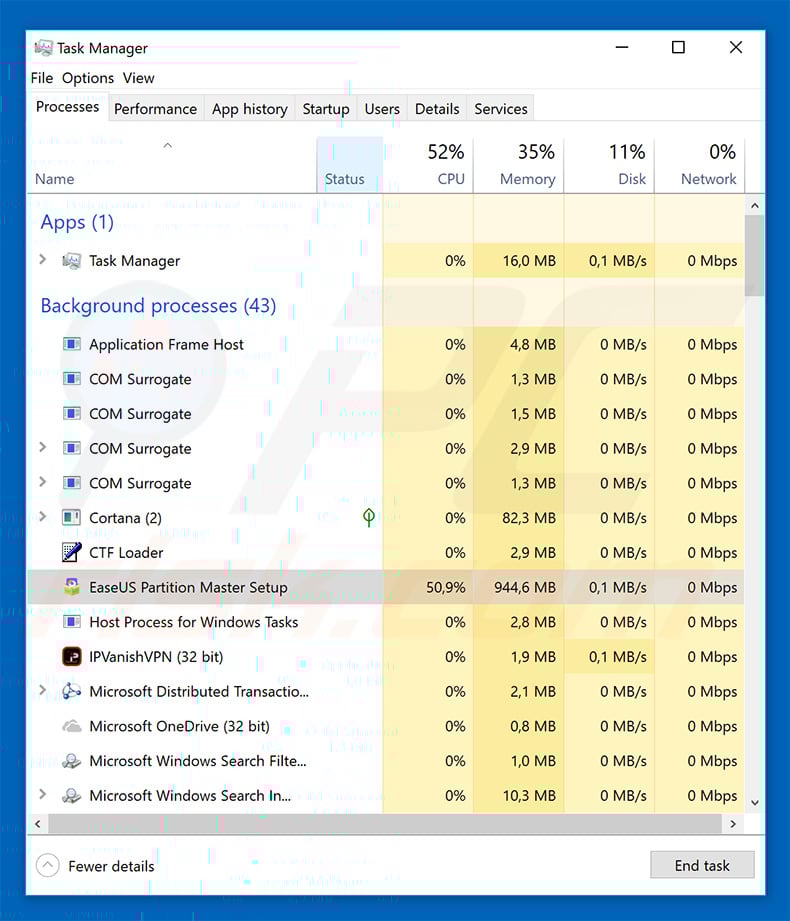Click the Task Manager title bar icon
The width and height of the screenshot is (790, 921).
coord(43,48)
